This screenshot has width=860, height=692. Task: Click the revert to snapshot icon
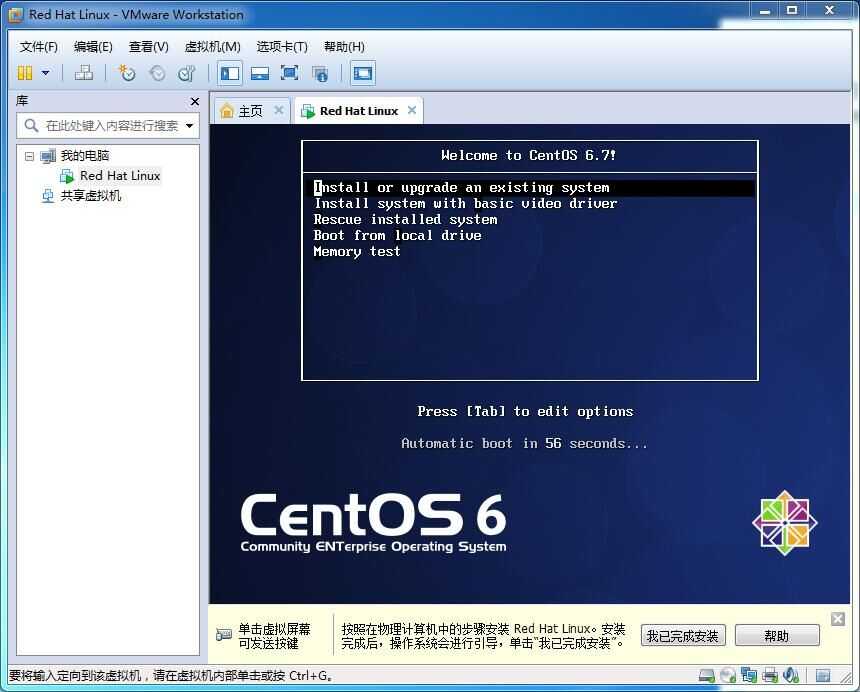157,73
